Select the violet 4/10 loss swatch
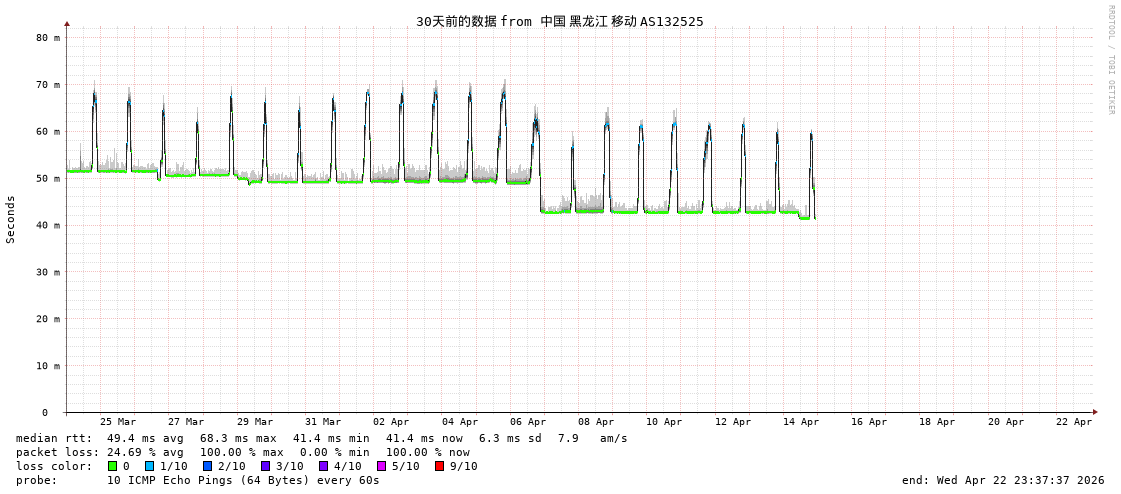The width and height of the screenshot is (1121, 494). [x=323, y=466]
